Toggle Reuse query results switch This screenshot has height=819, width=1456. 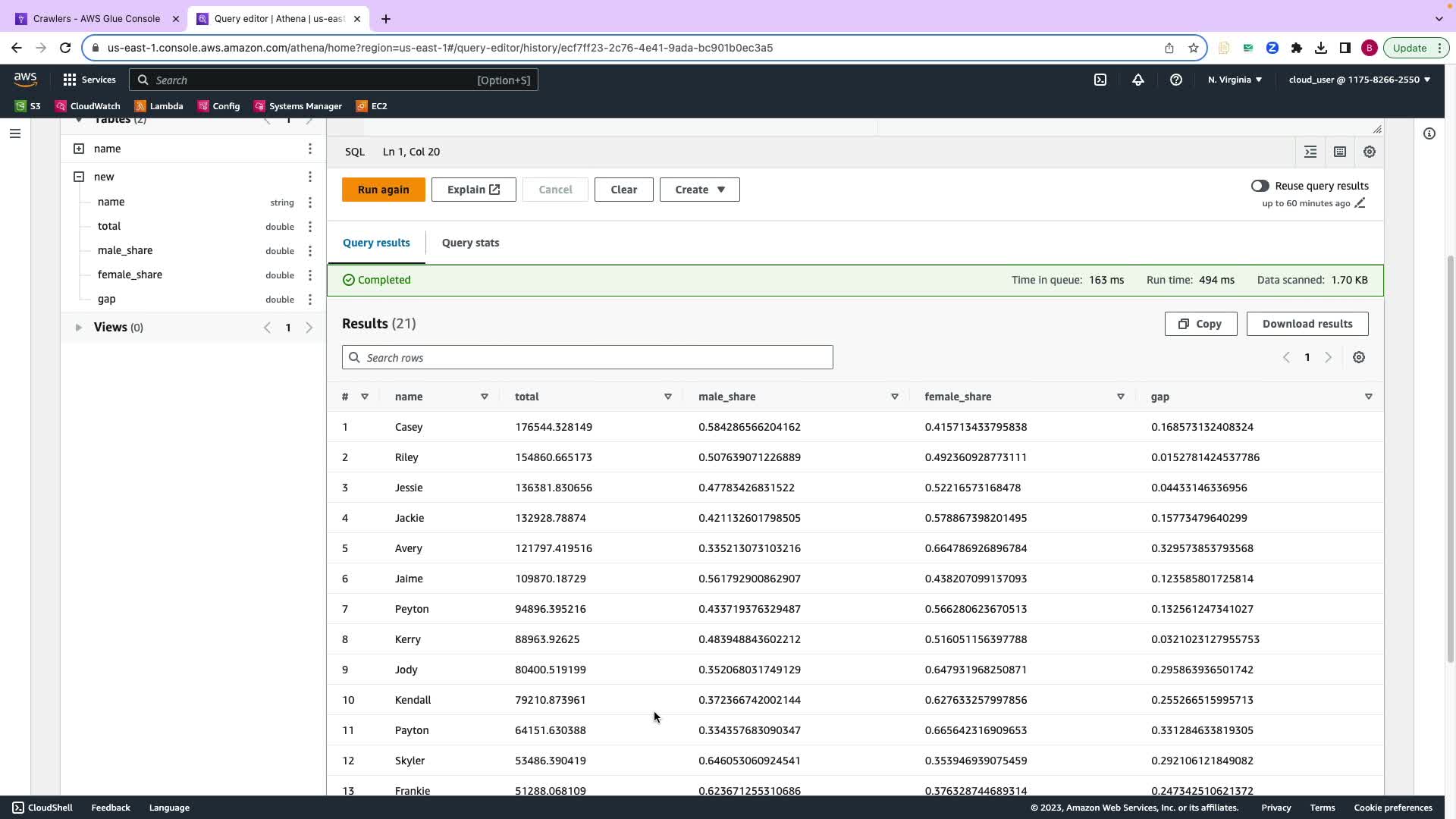1260,186
